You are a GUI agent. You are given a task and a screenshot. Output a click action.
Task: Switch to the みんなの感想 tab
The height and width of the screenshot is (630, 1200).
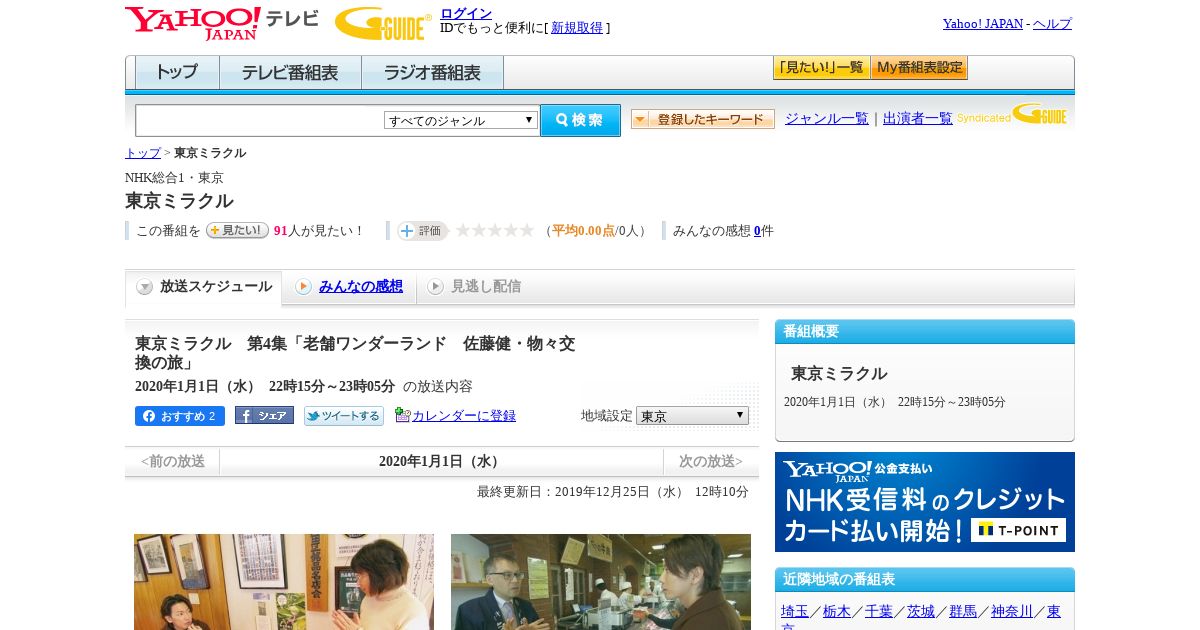click(361, 287)
